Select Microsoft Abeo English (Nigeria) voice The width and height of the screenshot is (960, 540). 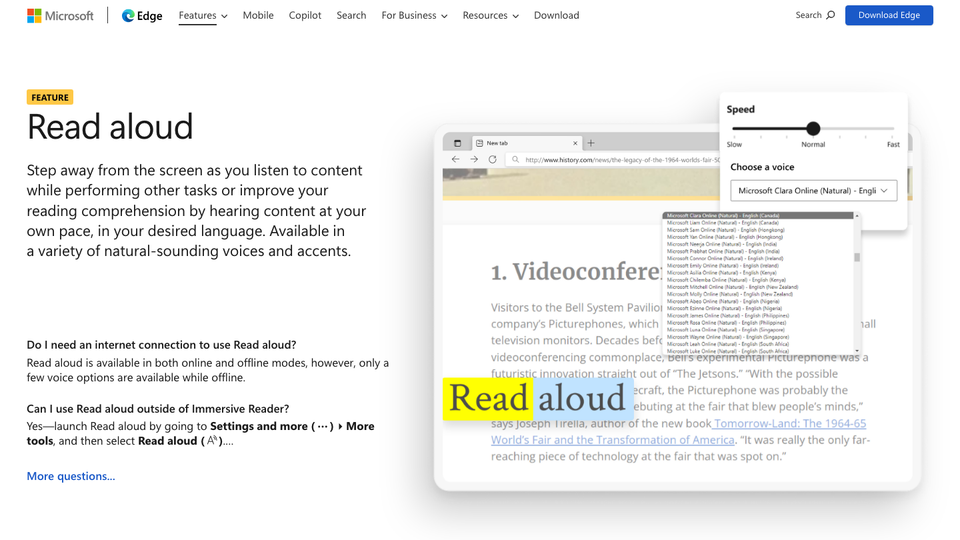coord(722,301)
